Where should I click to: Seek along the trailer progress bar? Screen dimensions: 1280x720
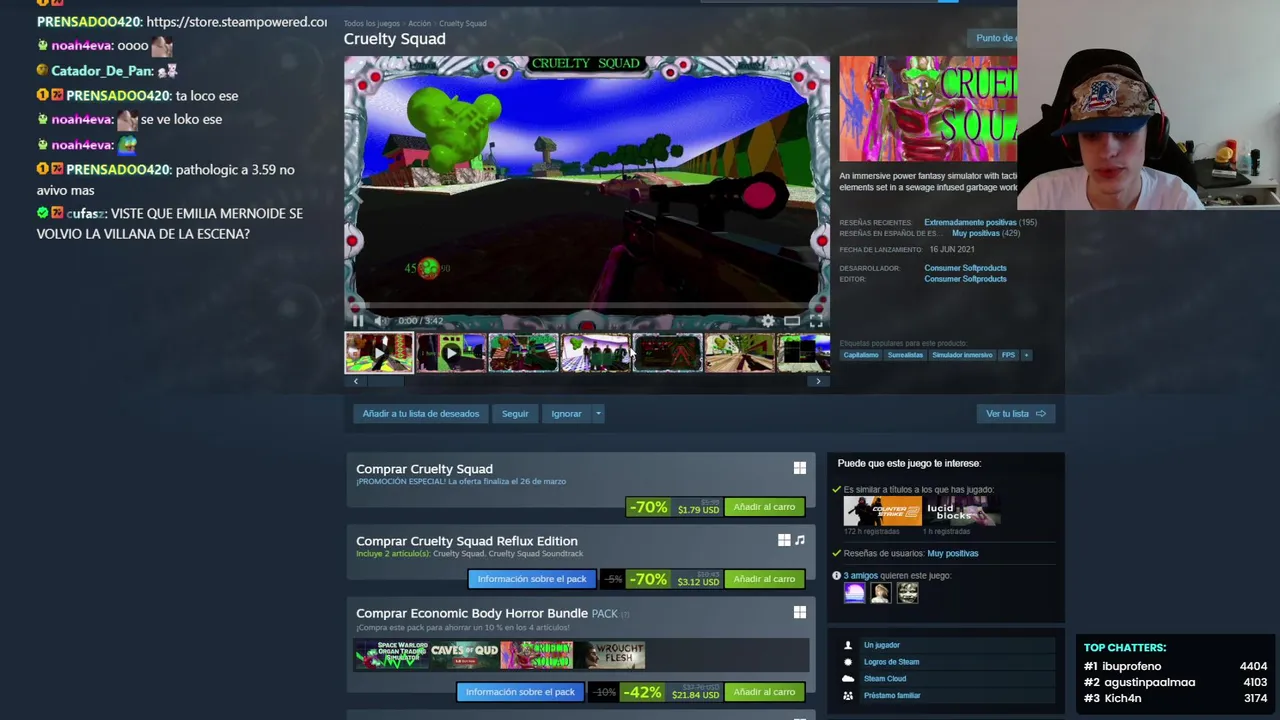click(x=587, y=307)
